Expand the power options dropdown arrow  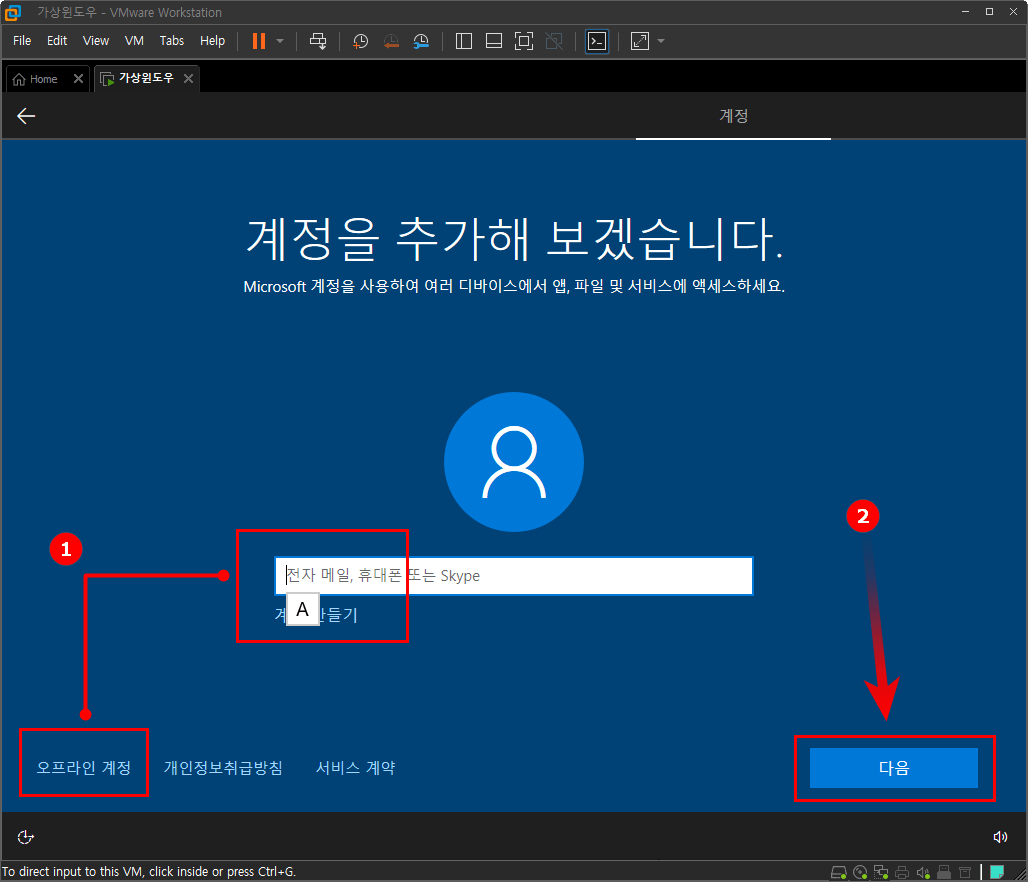(280, 41)
